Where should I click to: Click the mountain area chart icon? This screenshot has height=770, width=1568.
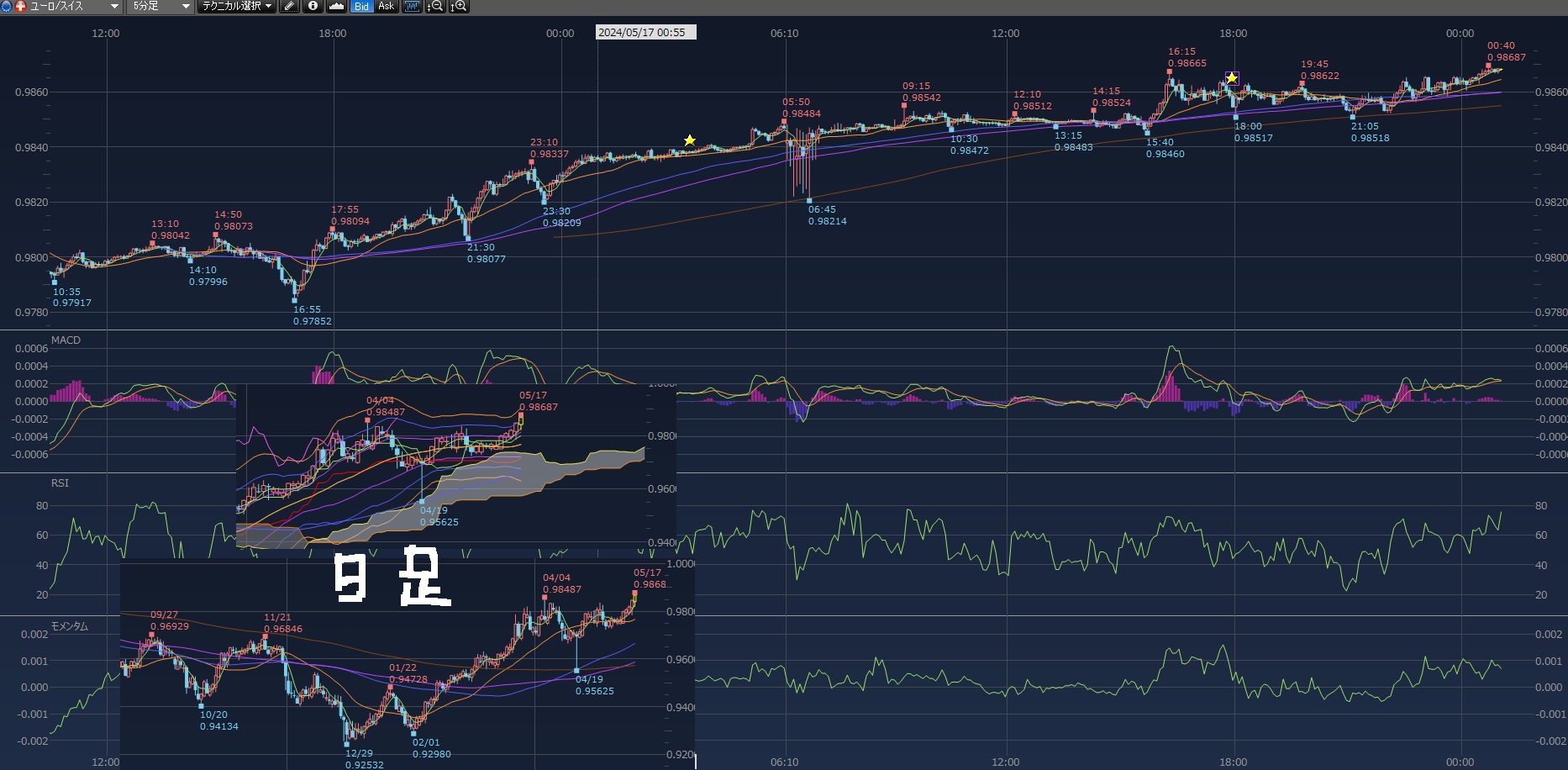click(336, 7)
